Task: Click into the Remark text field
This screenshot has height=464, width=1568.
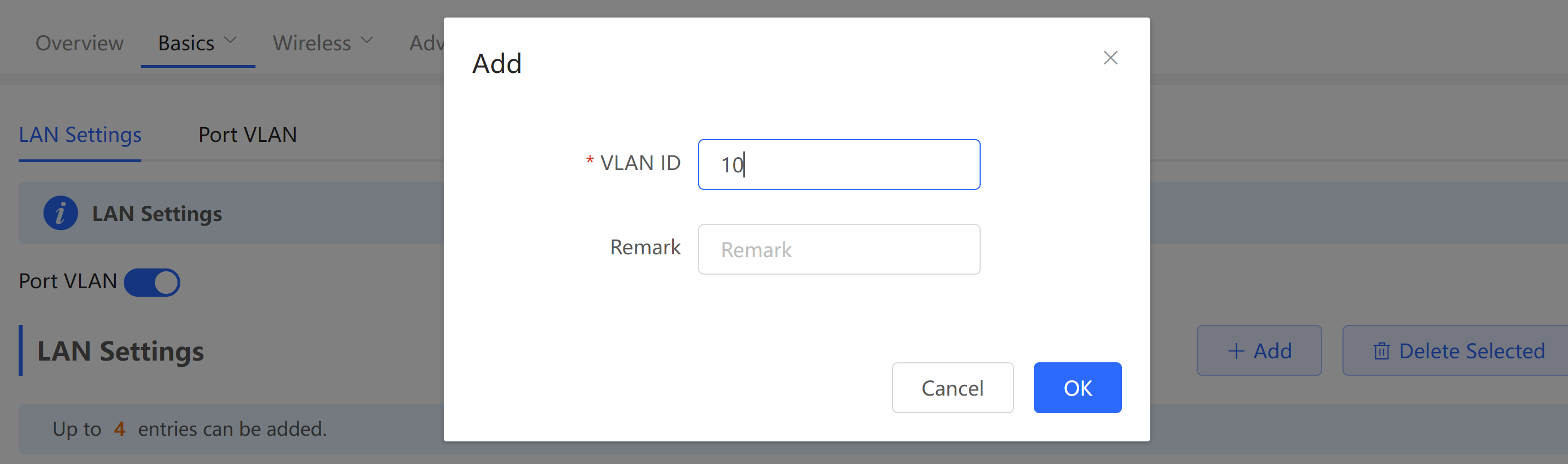Action: pyautogui.click(x=839, y=249)
